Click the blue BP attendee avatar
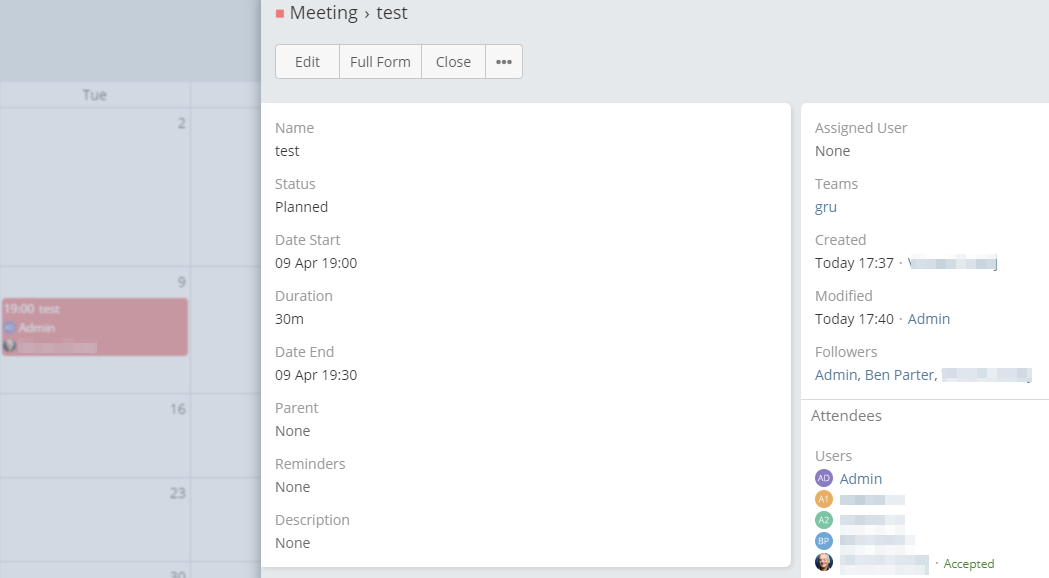Viewport: 1049px width, 578px height. tap(824, 541)
